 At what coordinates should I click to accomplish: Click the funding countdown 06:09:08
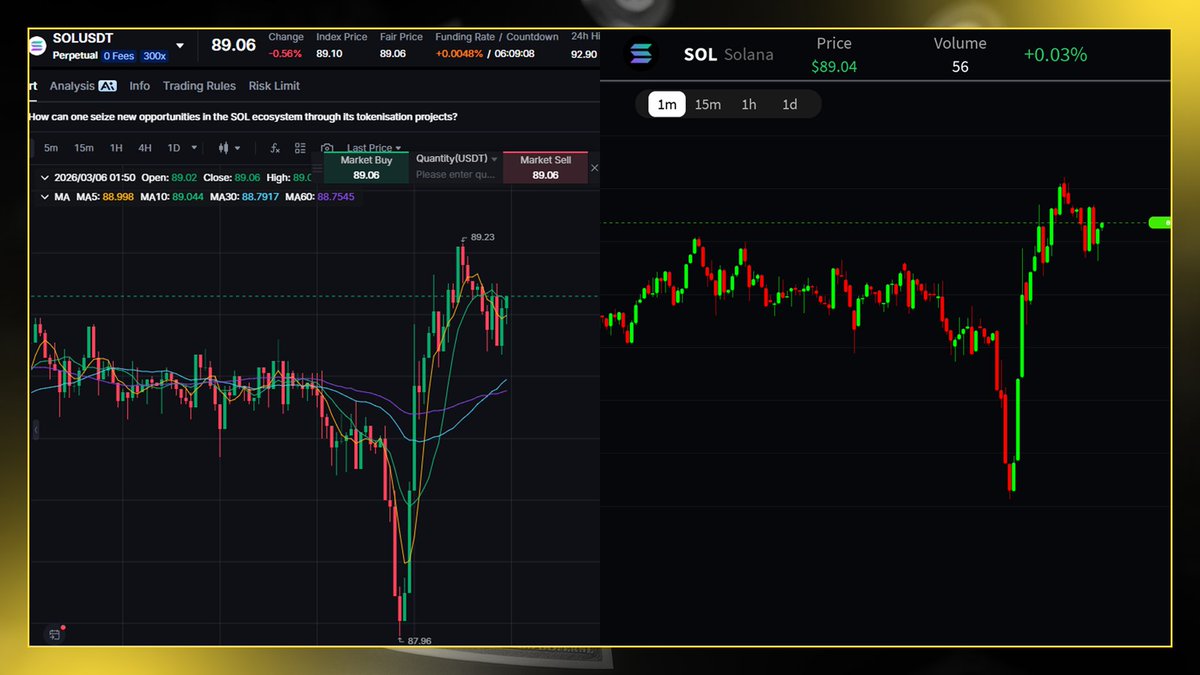click(x=514, y=54)
